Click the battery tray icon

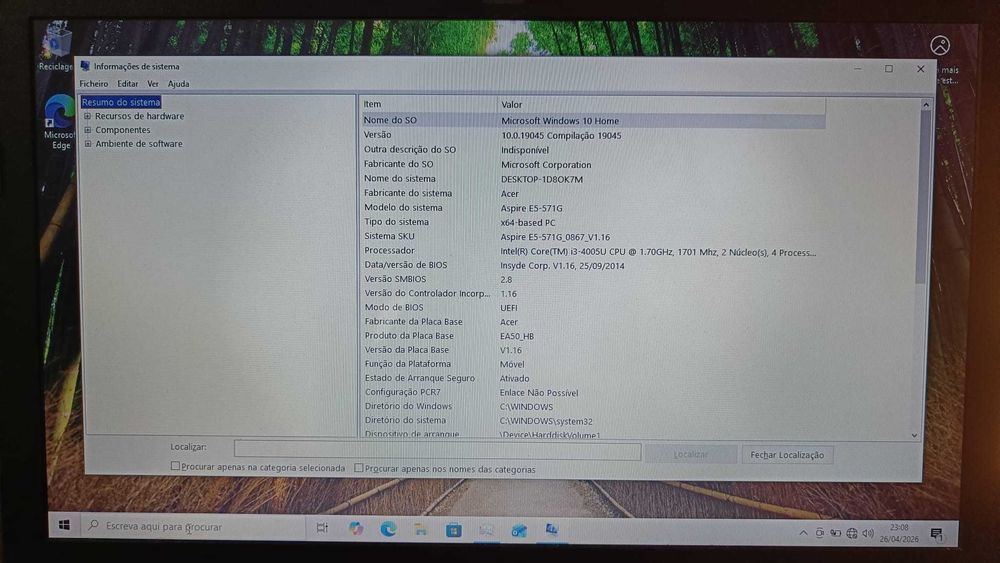tap(835, 533)
